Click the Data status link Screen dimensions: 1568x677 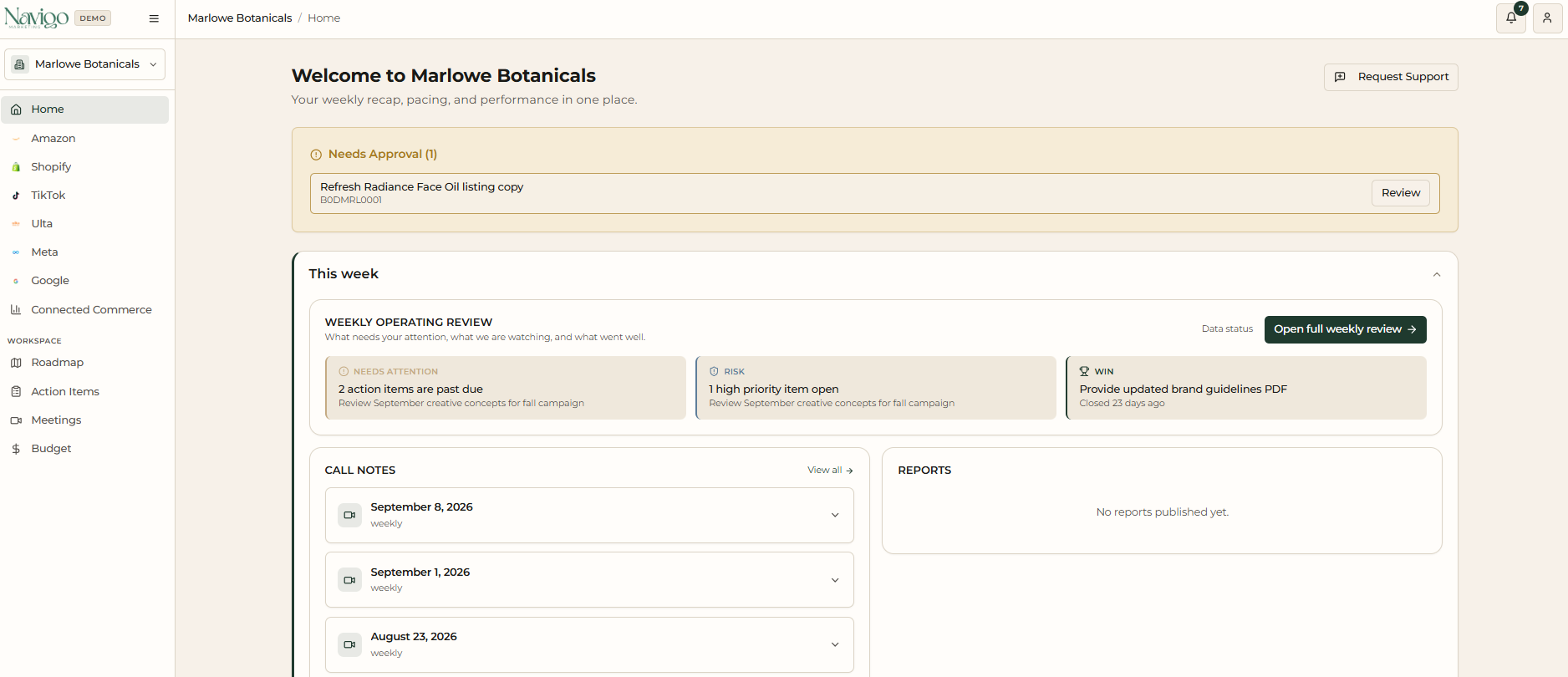coord(1227,329)
